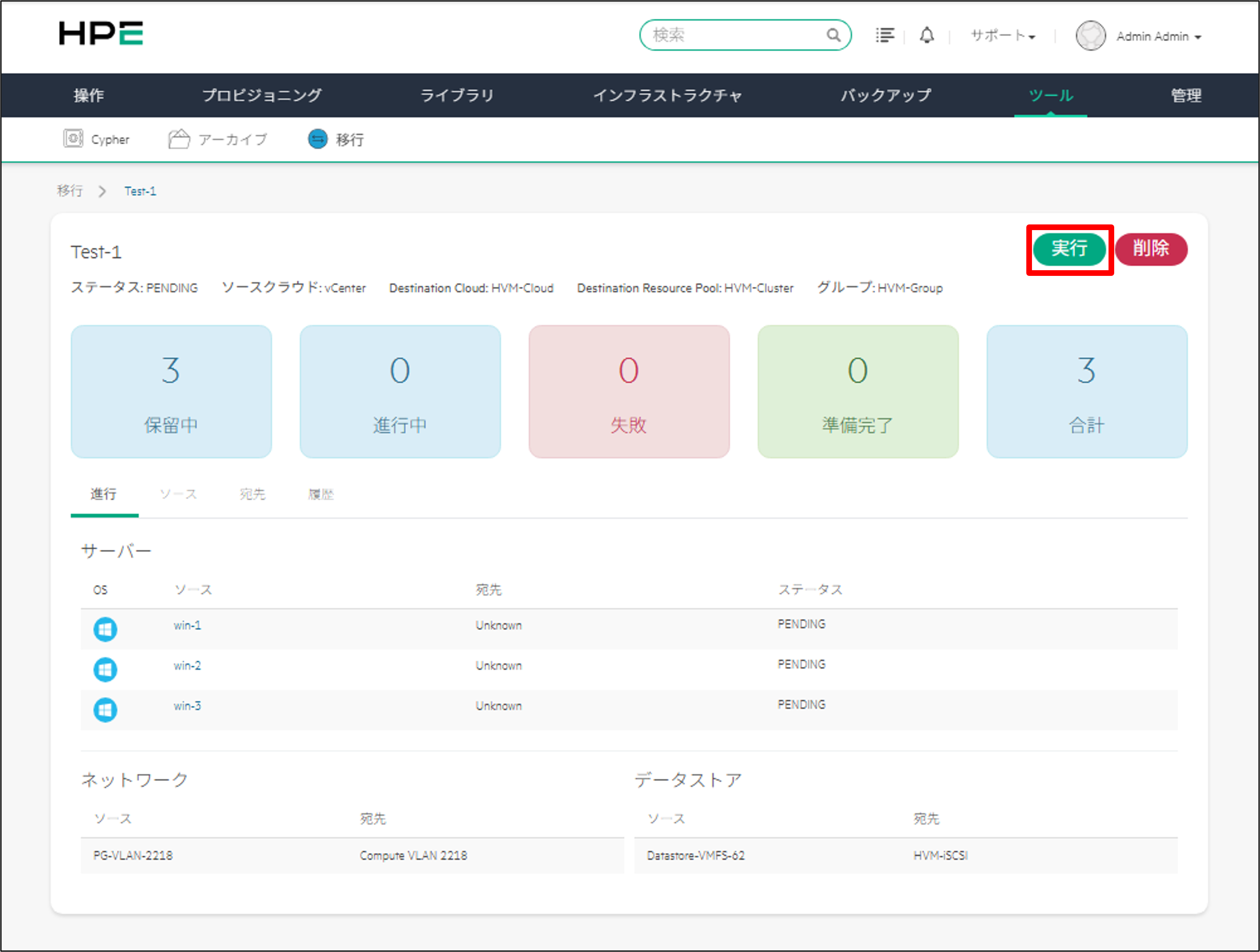Image resolution: width=1260 pixels, height=952 pixels.
Task: Click the Windows OS icon for win-1
Action: click(x=105, y=629)
